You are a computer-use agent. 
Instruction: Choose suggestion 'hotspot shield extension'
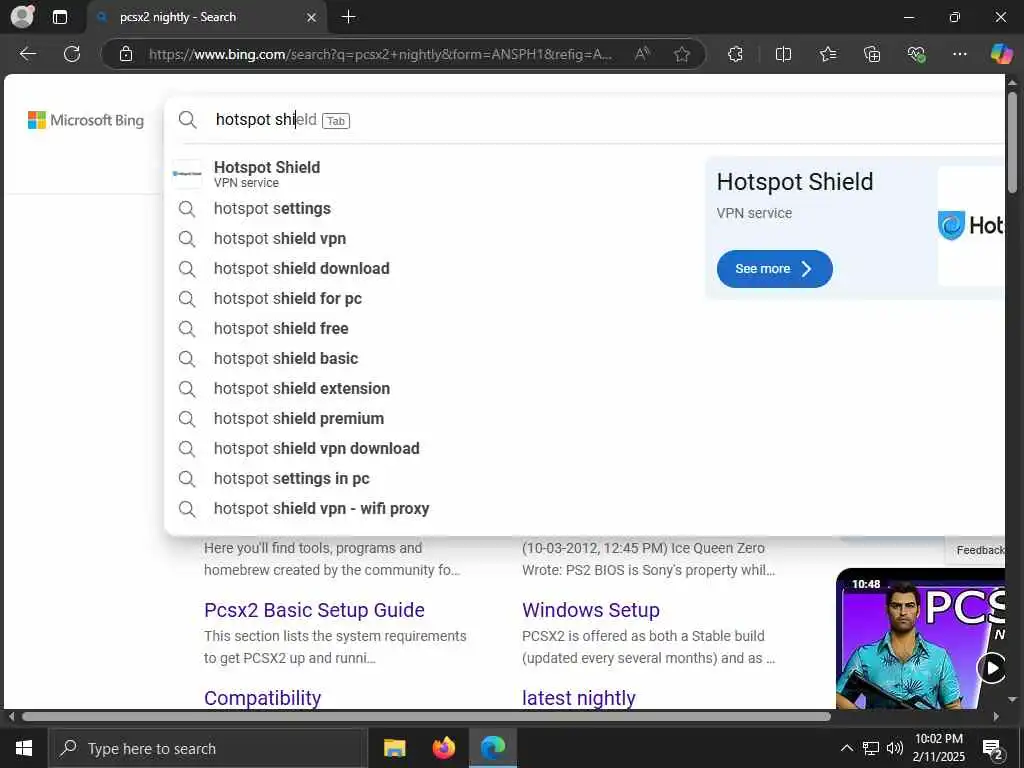click(x=431, y=389)
